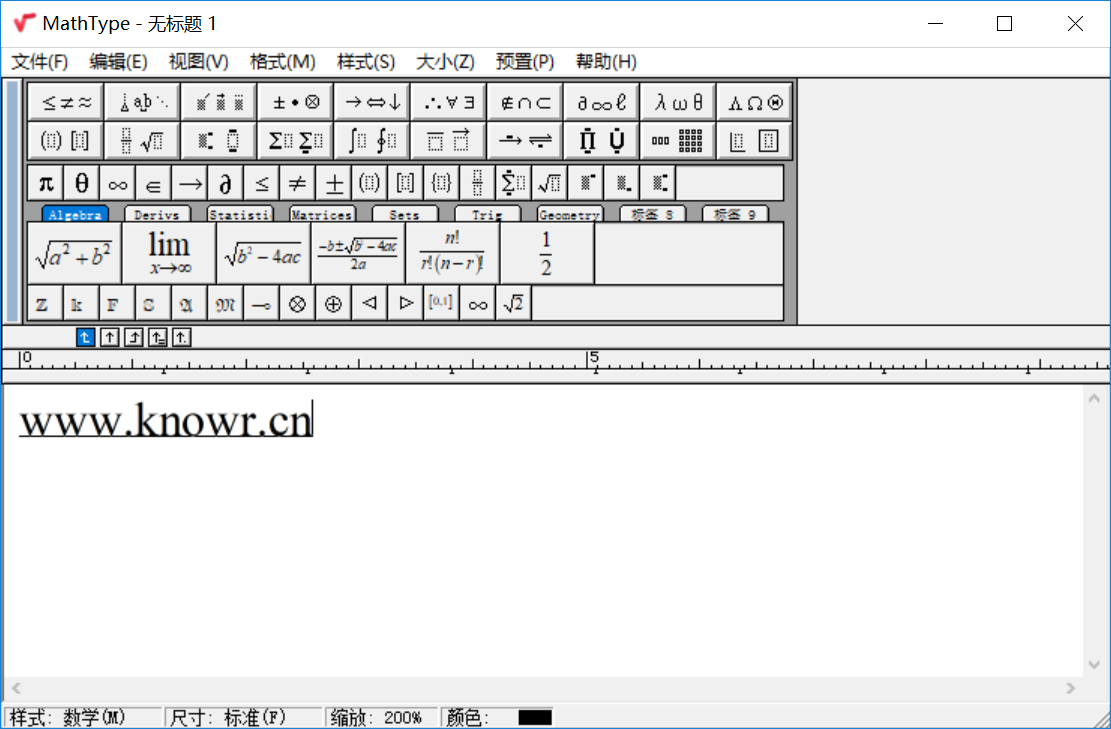1111x729 pixels.
Task: Open the 帮助(H) menu
Action: (606, 62)
